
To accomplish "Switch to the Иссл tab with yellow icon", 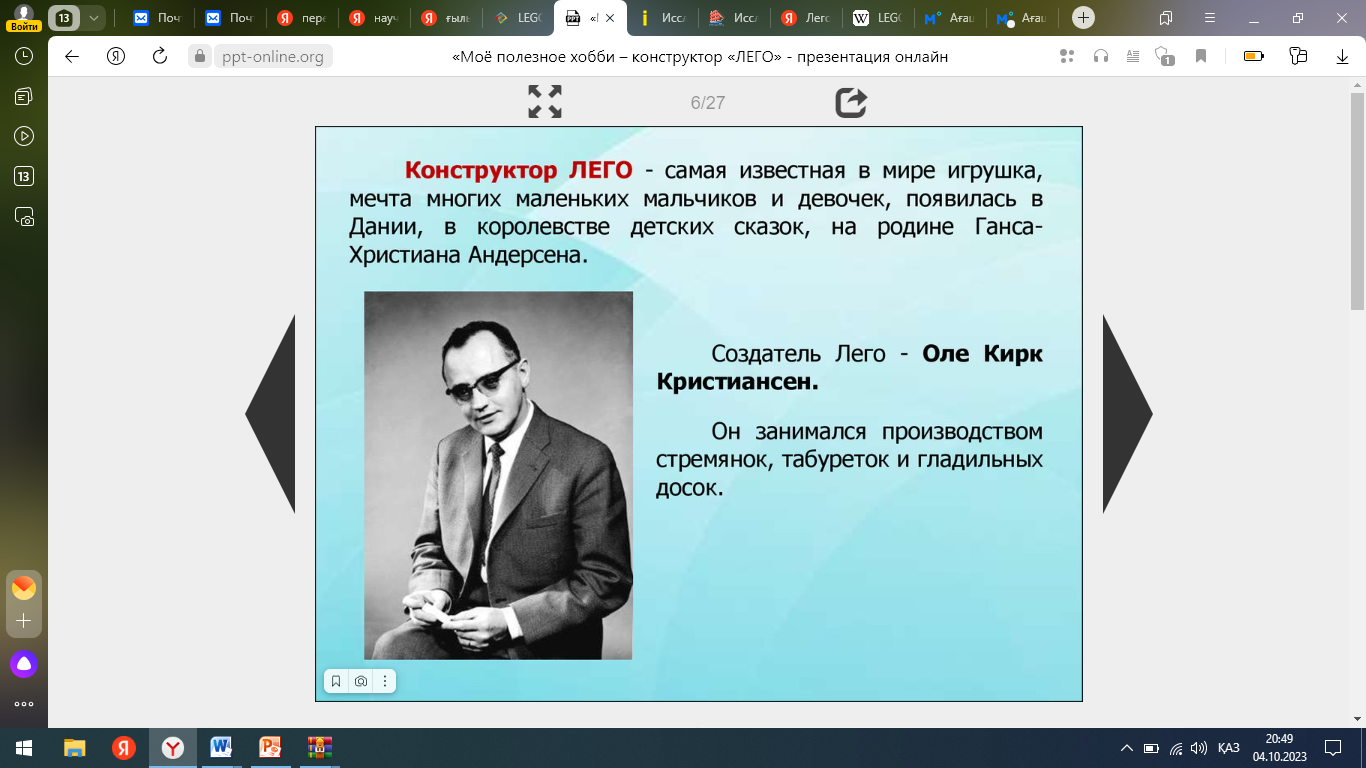I will [661, 18].
